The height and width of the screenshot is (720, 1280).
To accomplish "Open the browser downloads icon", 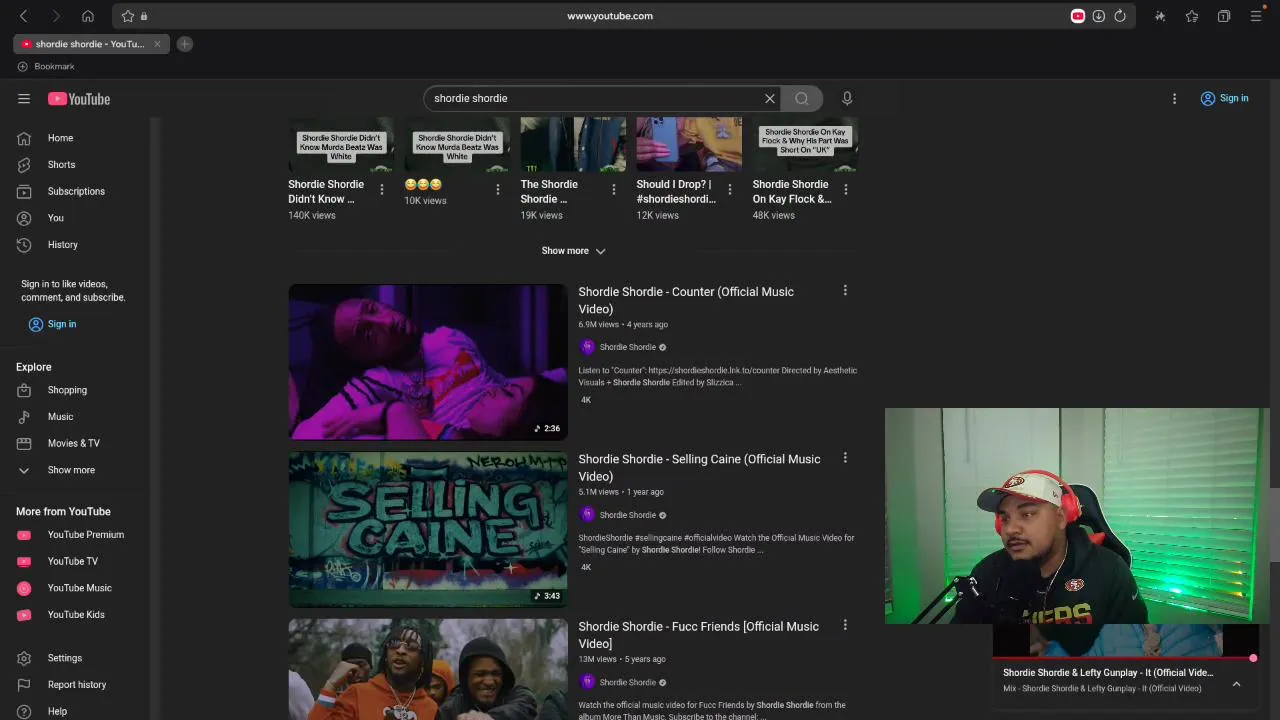I will point(1099,16).
